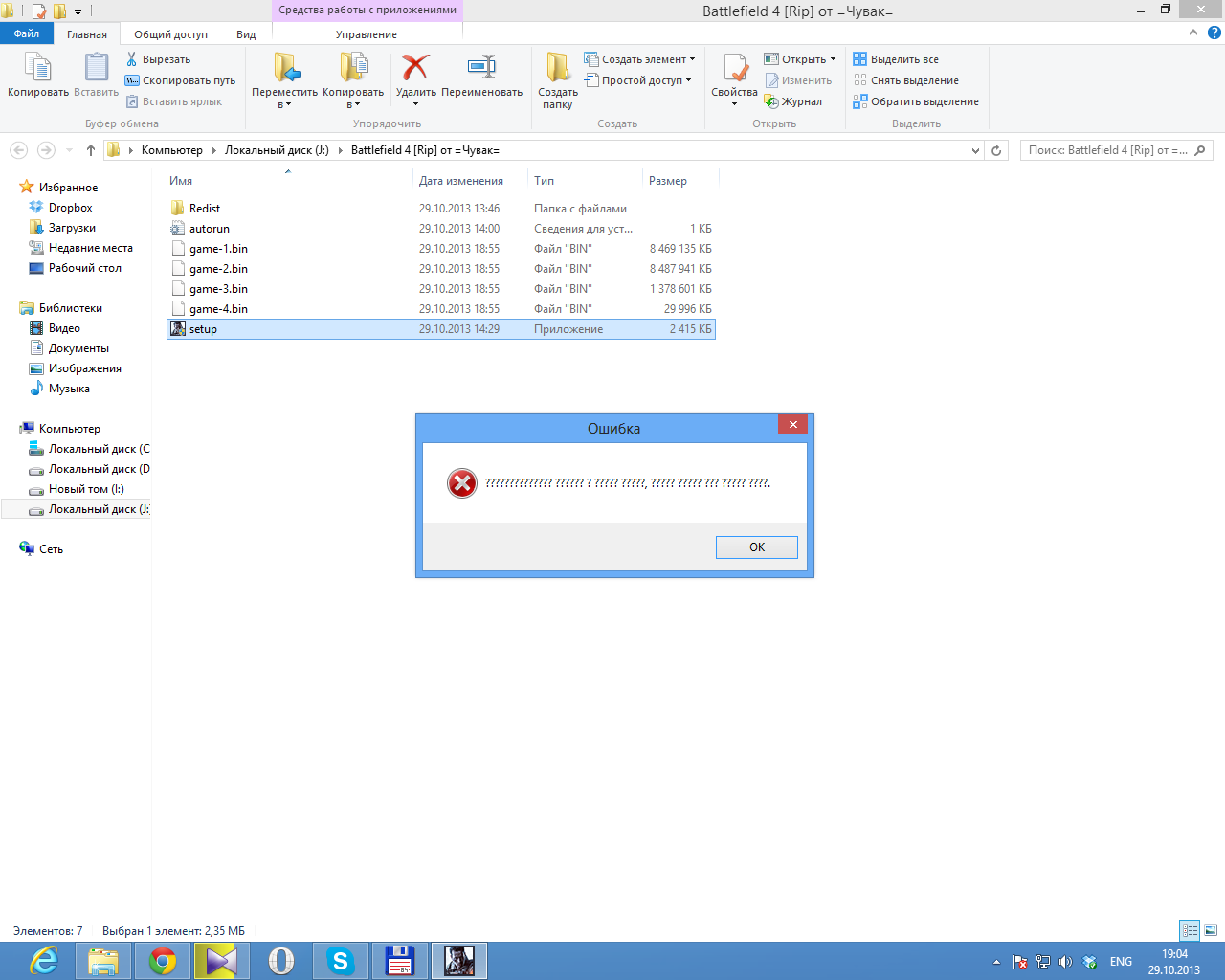Select Cut (Вырезать) in the clipboard group
Screen dimensions: 1225x980
[159, 59]
